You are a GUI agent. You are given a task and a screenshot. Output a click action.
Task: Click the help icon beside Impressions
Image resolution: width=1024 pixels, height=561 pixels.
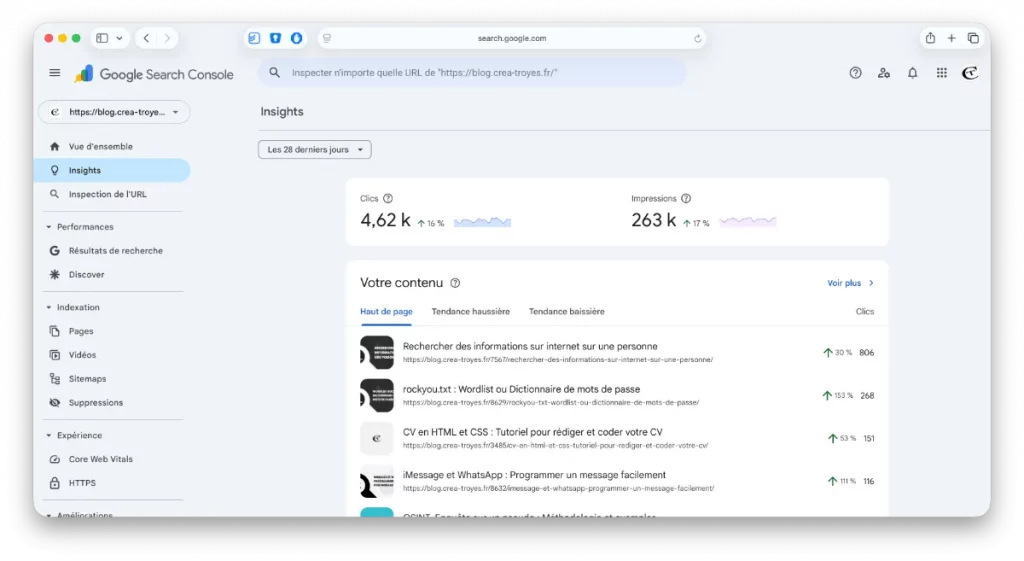[x=686, y=199]
